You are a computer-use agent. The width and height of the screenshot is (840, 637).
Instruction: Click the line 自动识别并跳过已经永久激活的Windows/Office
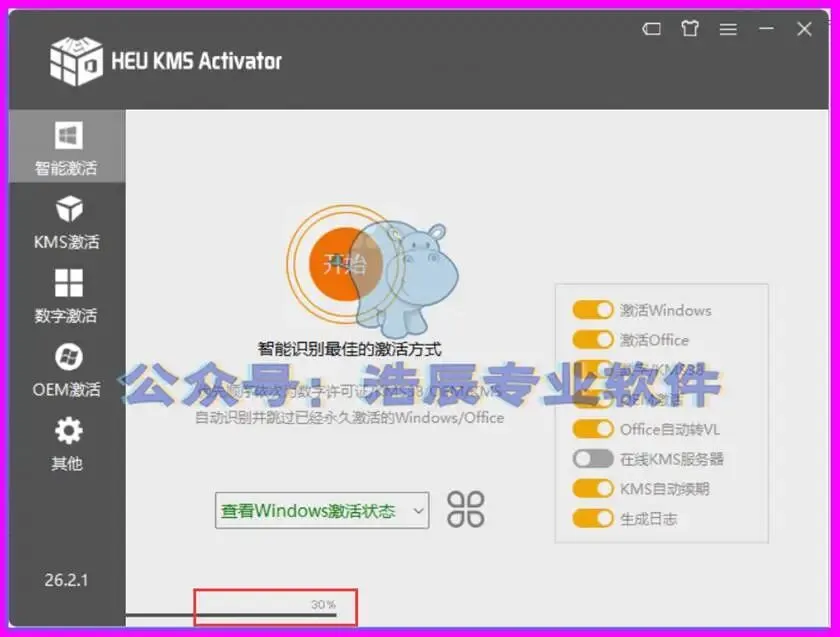pyautogui.click(x=349, y=418)
